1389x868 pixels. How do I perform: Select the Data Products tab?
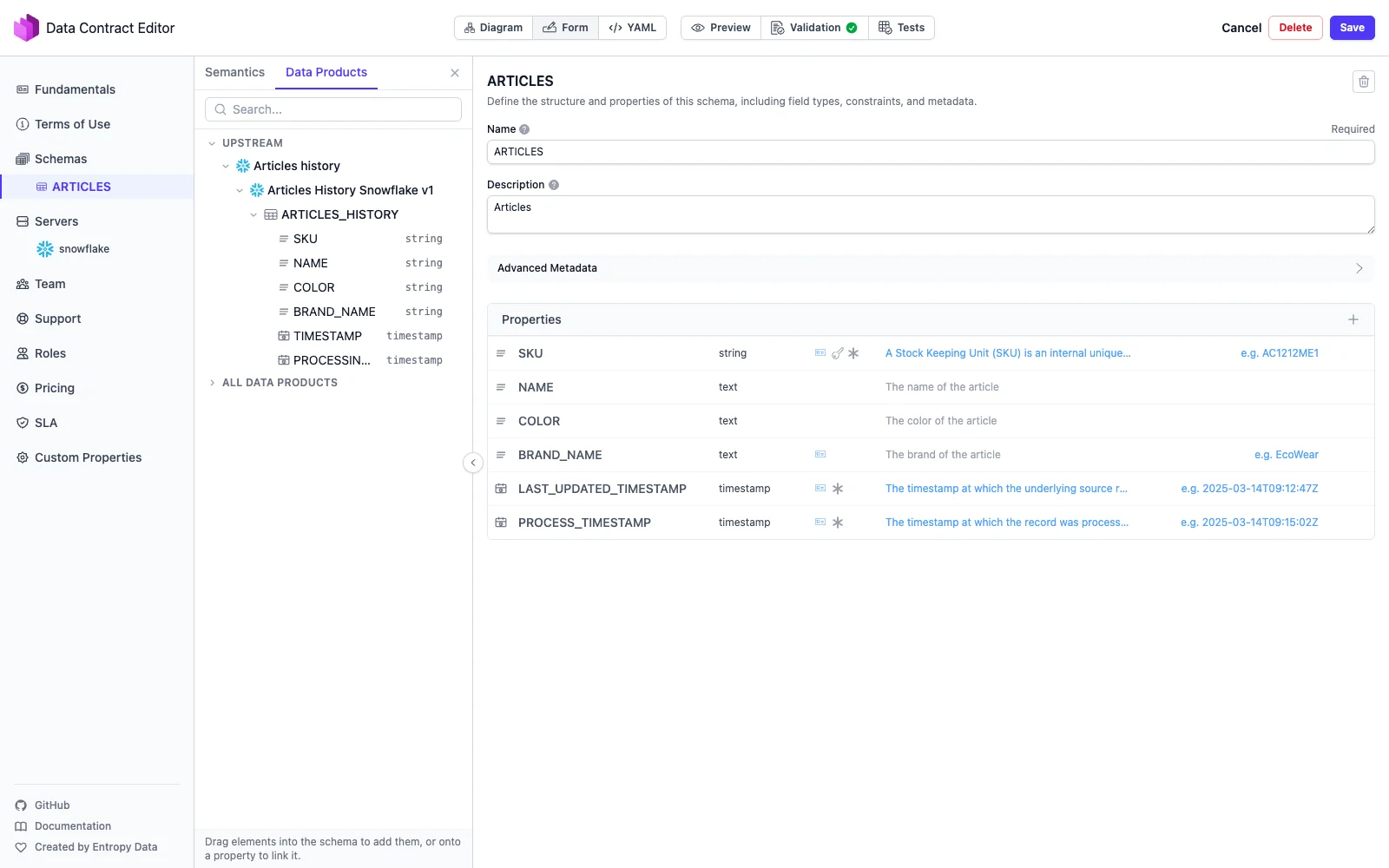[x=326, y=72]
